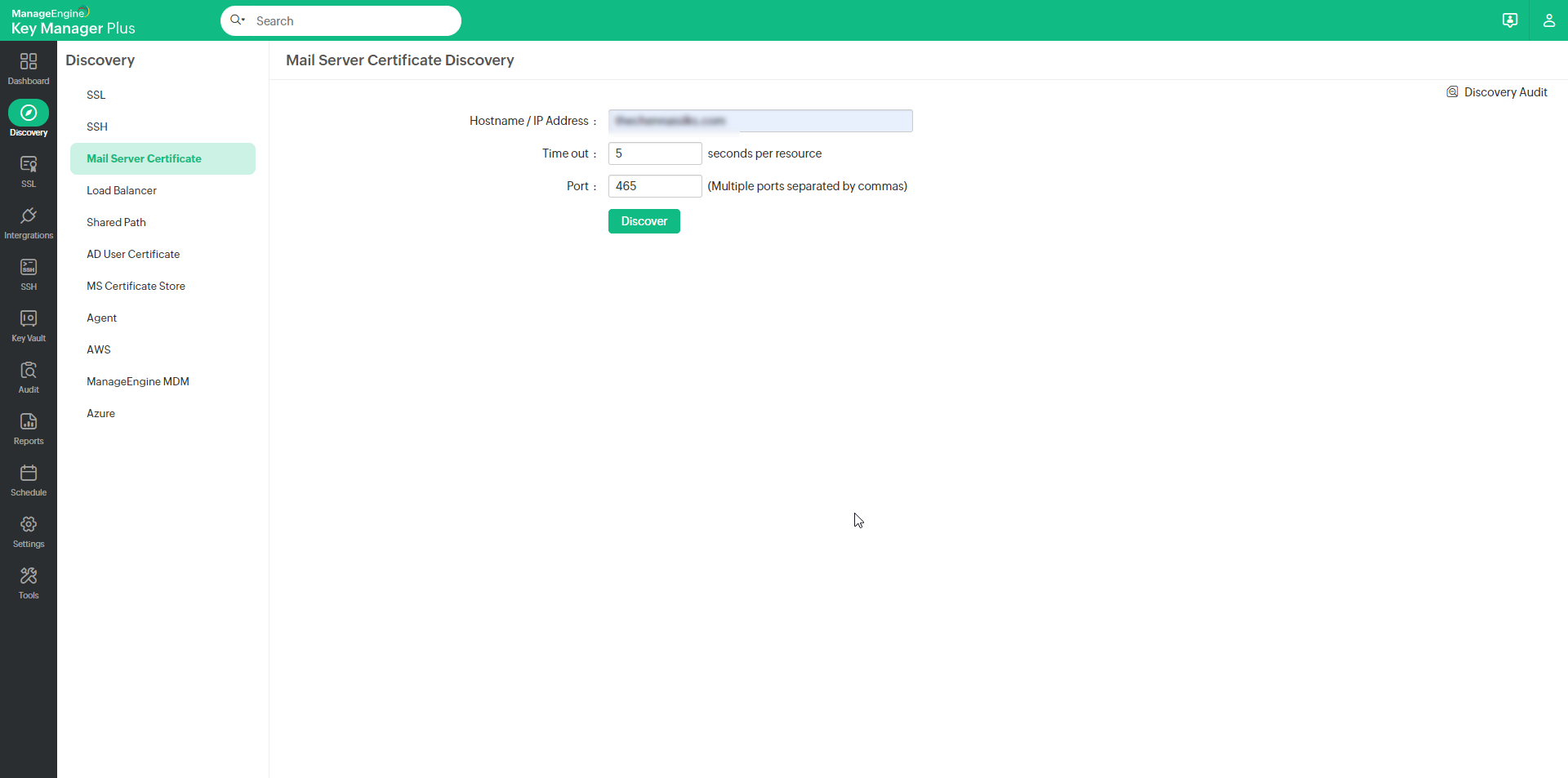1568x778 pixels.
Task: Click the Discover button
Action: click(644, 221)
